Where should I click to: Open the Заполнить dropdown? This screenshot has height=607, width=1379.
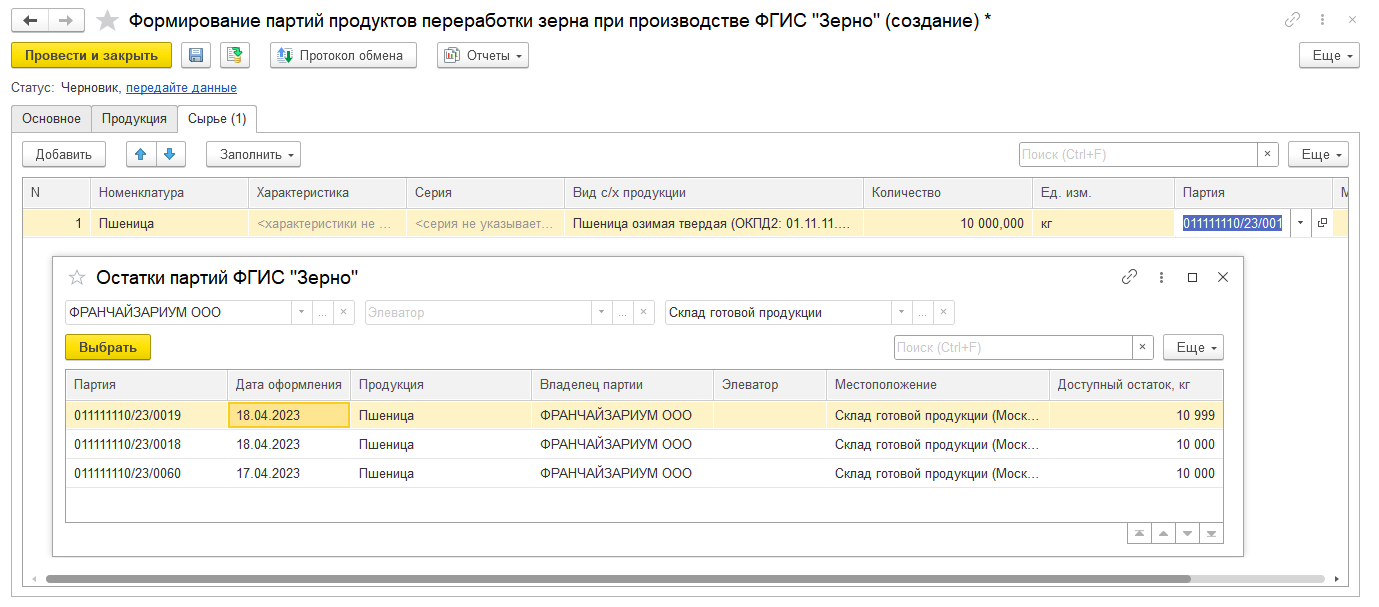[x=253, y=154]
